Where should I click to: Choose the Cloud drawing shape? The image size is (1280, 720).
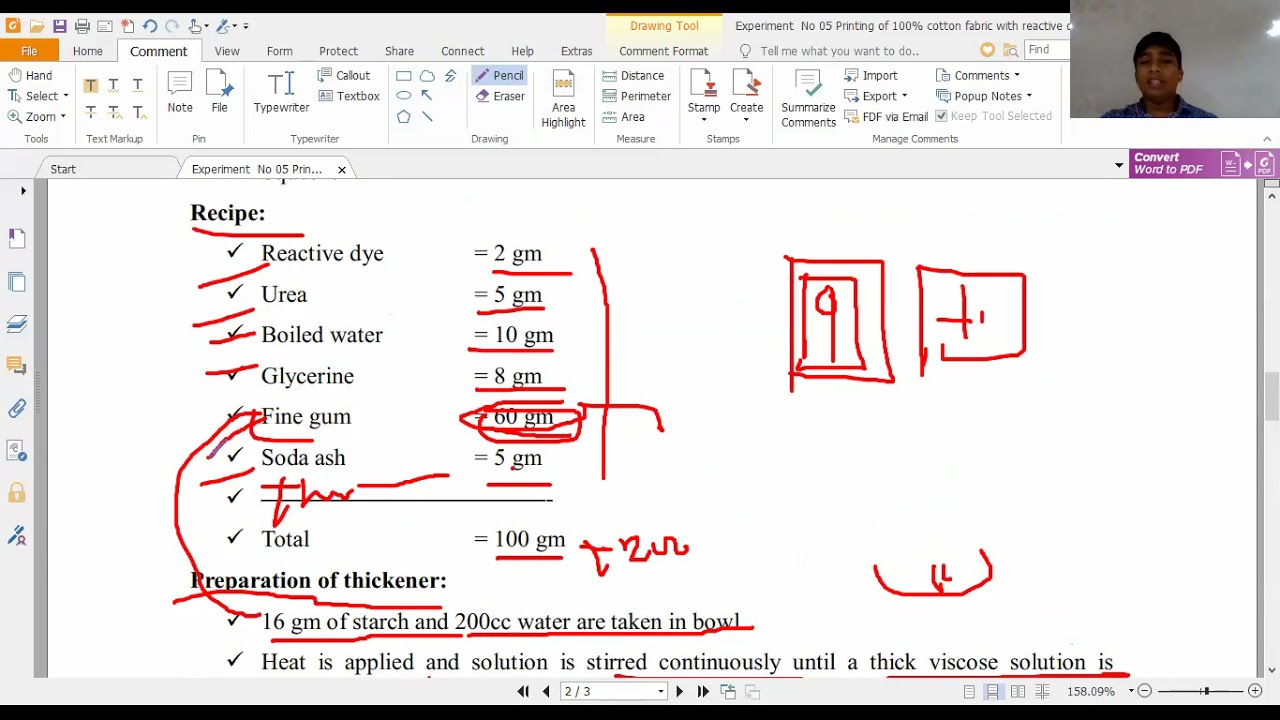pyautogui.click(x=427, y=76)
